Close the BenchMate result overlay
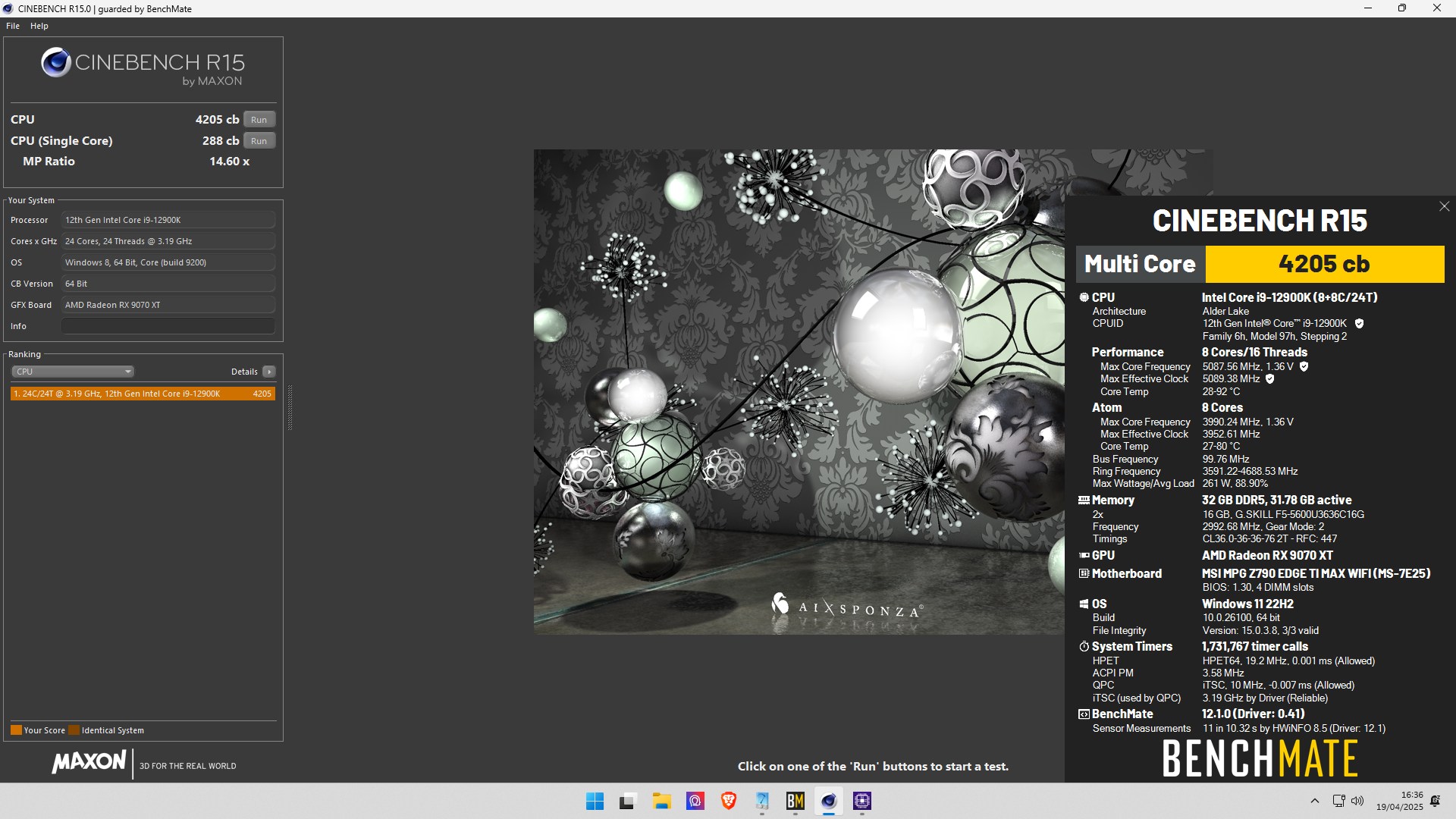Screen dimensions: 1456x819 1444,206
